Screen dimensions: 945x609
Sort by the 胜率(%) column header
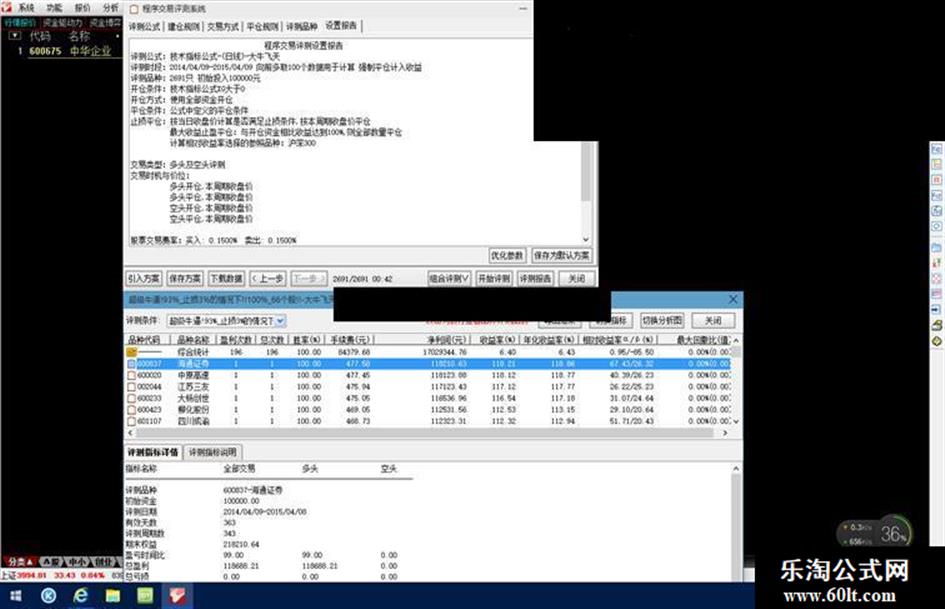(x=307, y=340)
